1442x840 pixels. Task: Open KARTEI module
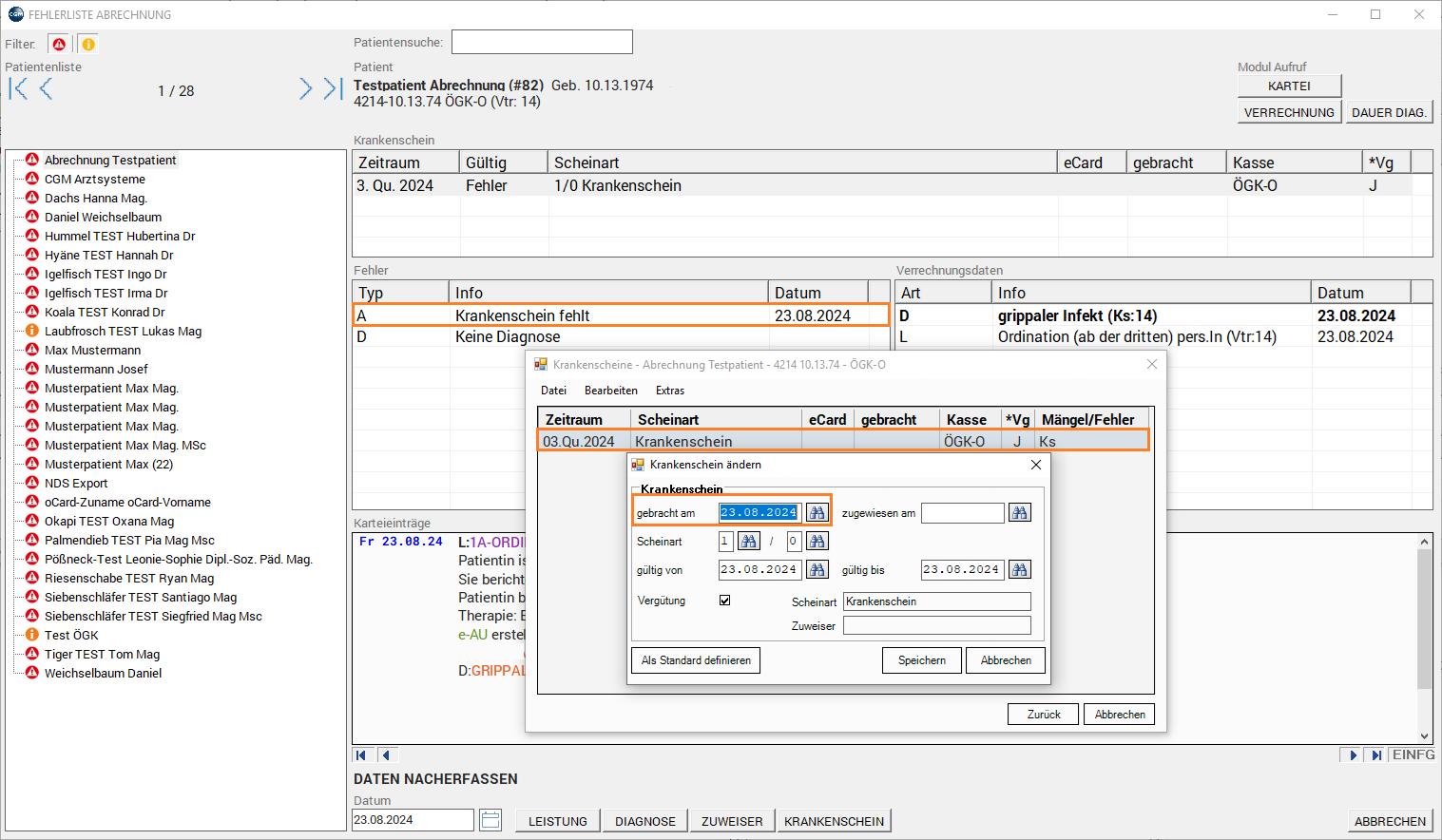tap(1289, 86)
